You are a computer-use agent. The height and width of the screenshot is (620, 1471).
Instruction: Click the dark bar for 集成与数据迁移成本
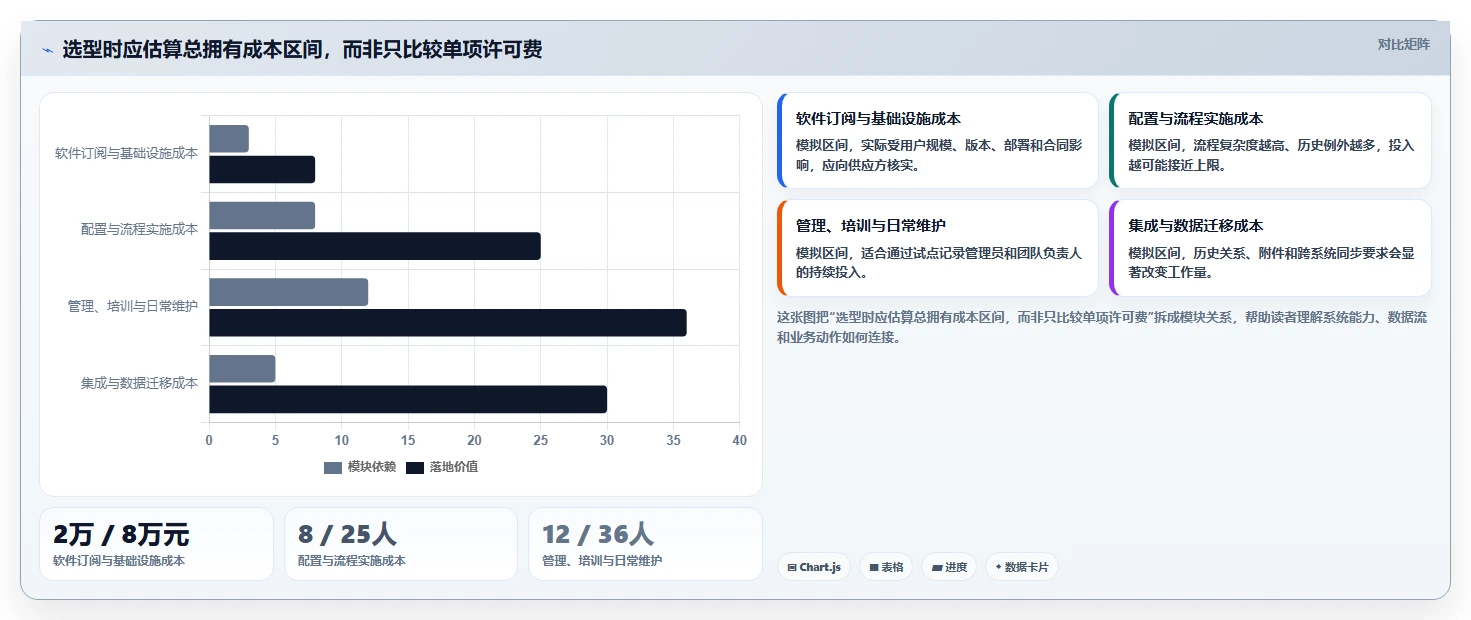point(408,399)
